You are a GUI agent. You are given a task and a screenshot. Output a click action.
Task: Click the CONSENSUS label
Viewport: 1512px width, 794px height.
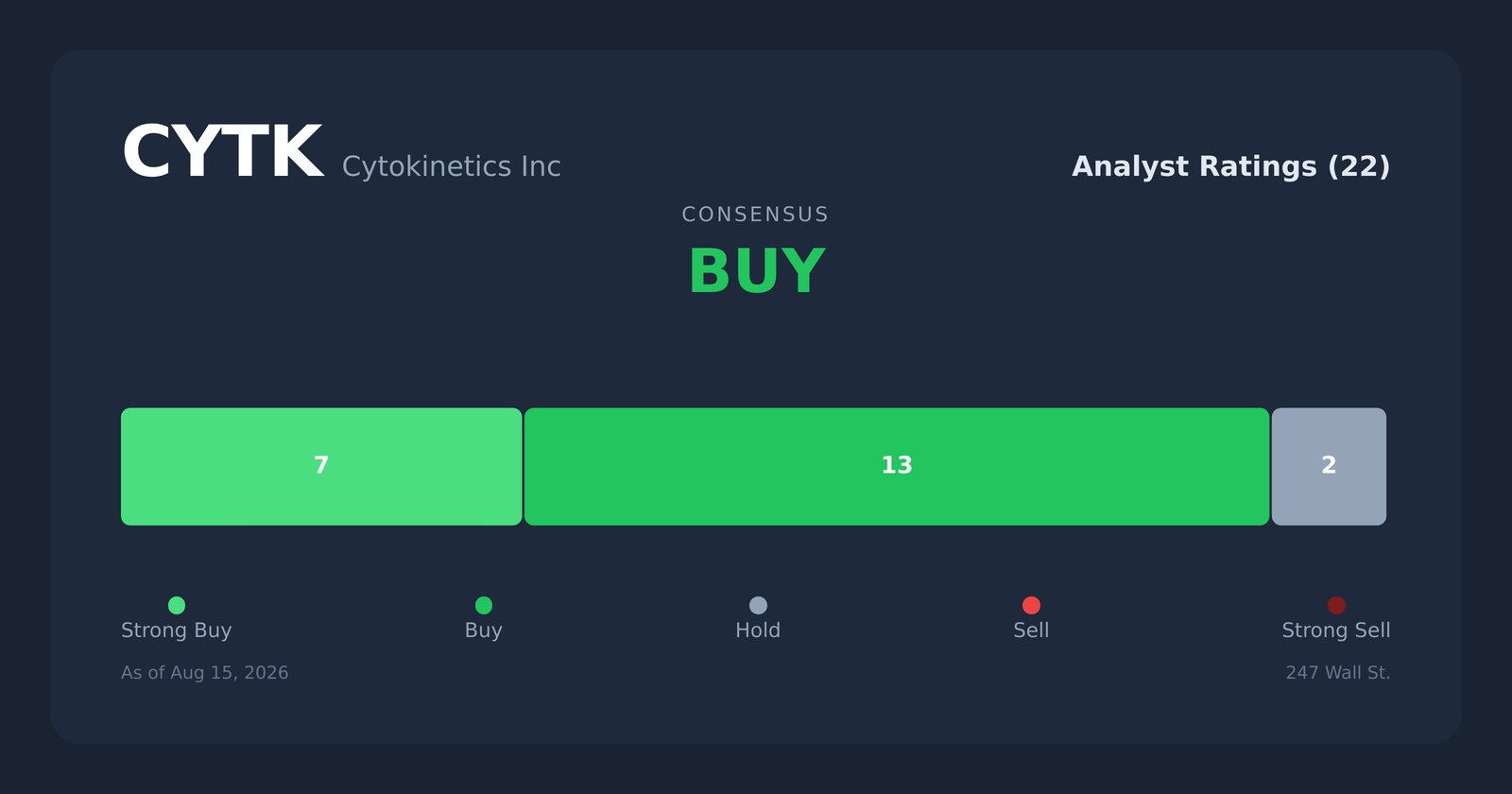coord(756,215)
